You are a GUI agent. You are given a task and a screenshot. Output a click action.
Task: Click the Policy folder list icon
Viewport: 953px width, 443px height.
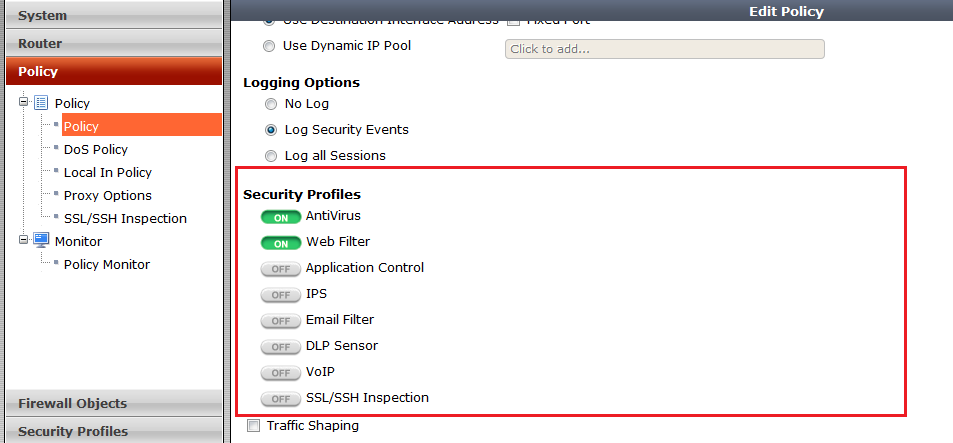pyautogui.click(x=41, y=103)
